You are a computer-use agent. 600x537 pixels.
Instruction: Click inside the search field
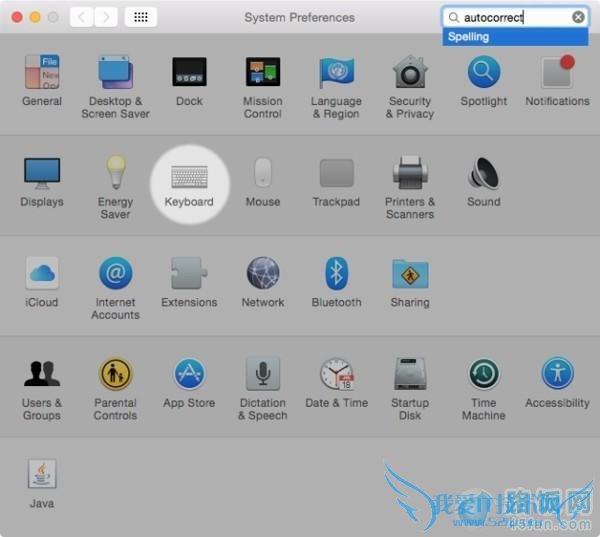[515, 17]
